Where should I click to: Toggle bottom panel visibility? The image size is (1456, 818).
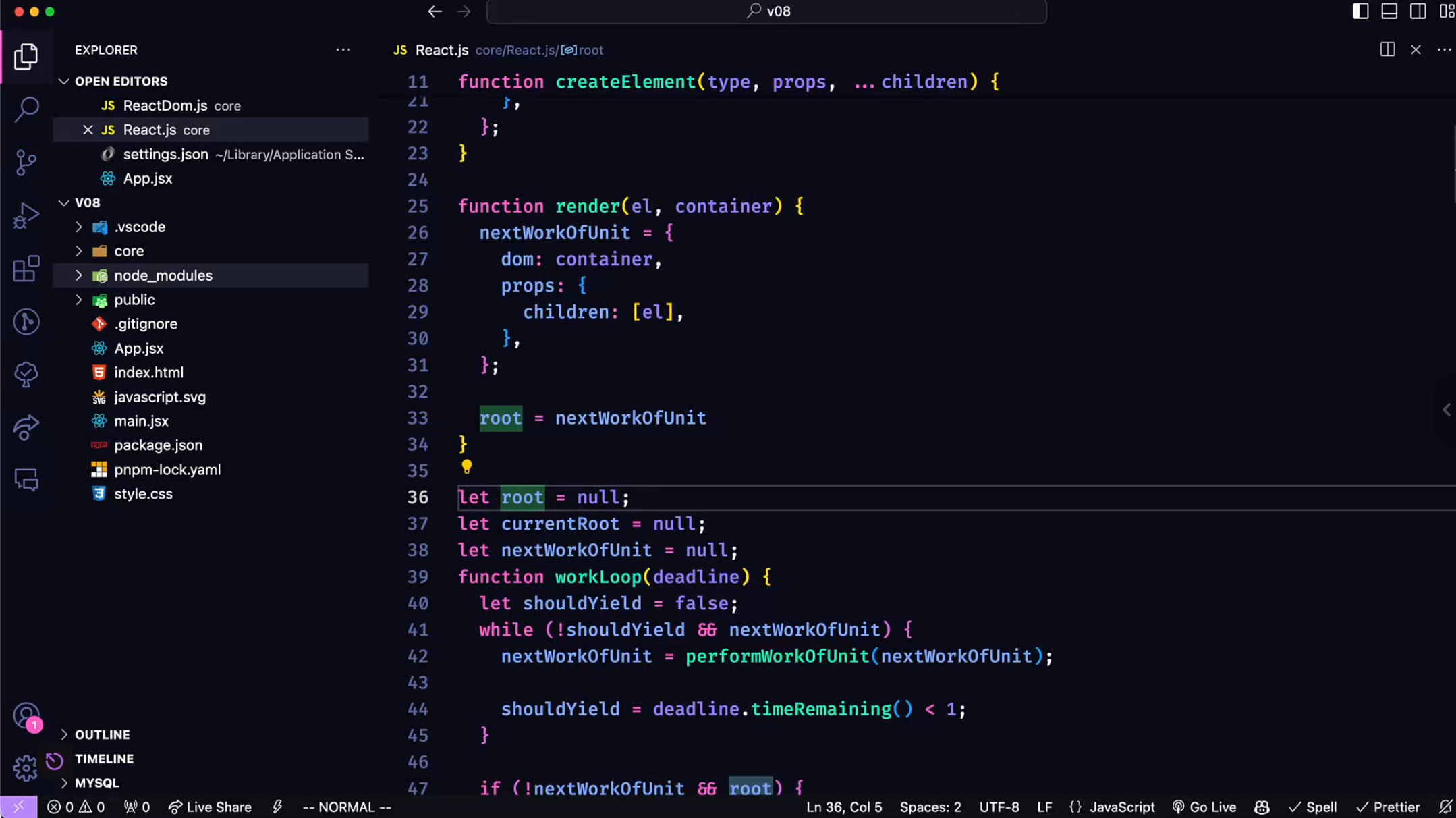tap(1389, 11)
